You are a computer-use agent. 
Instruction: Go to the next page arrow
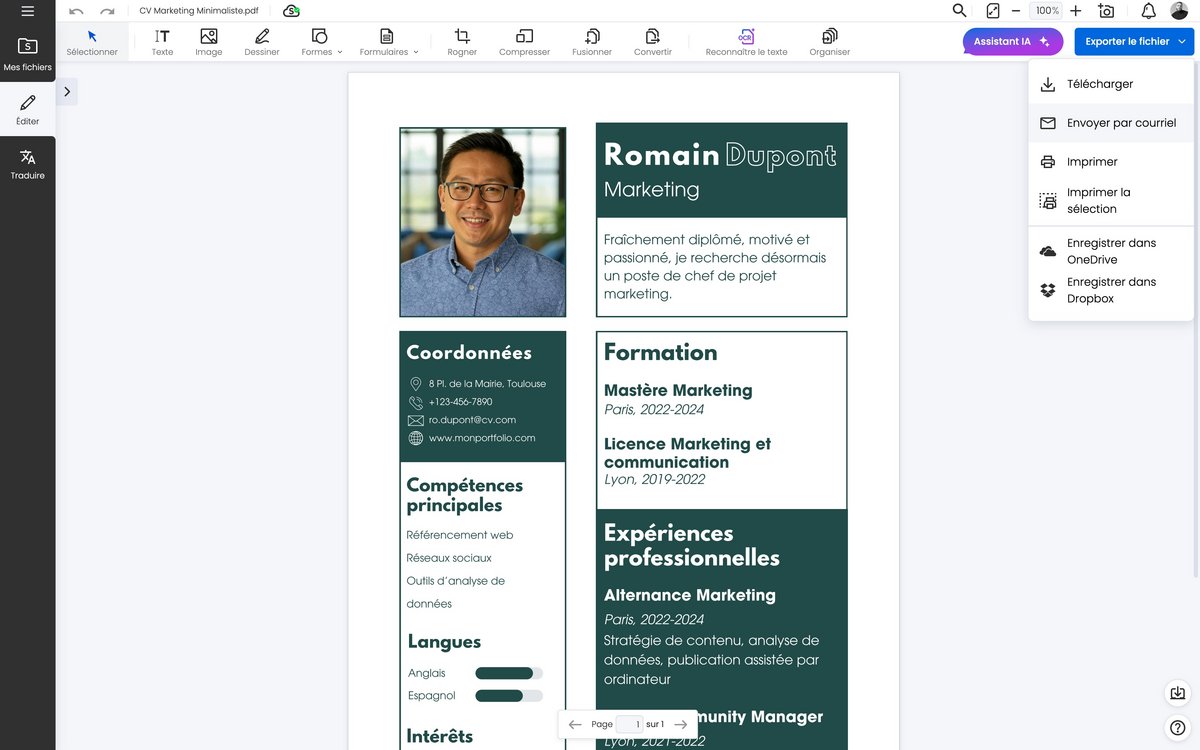point(681,724)
